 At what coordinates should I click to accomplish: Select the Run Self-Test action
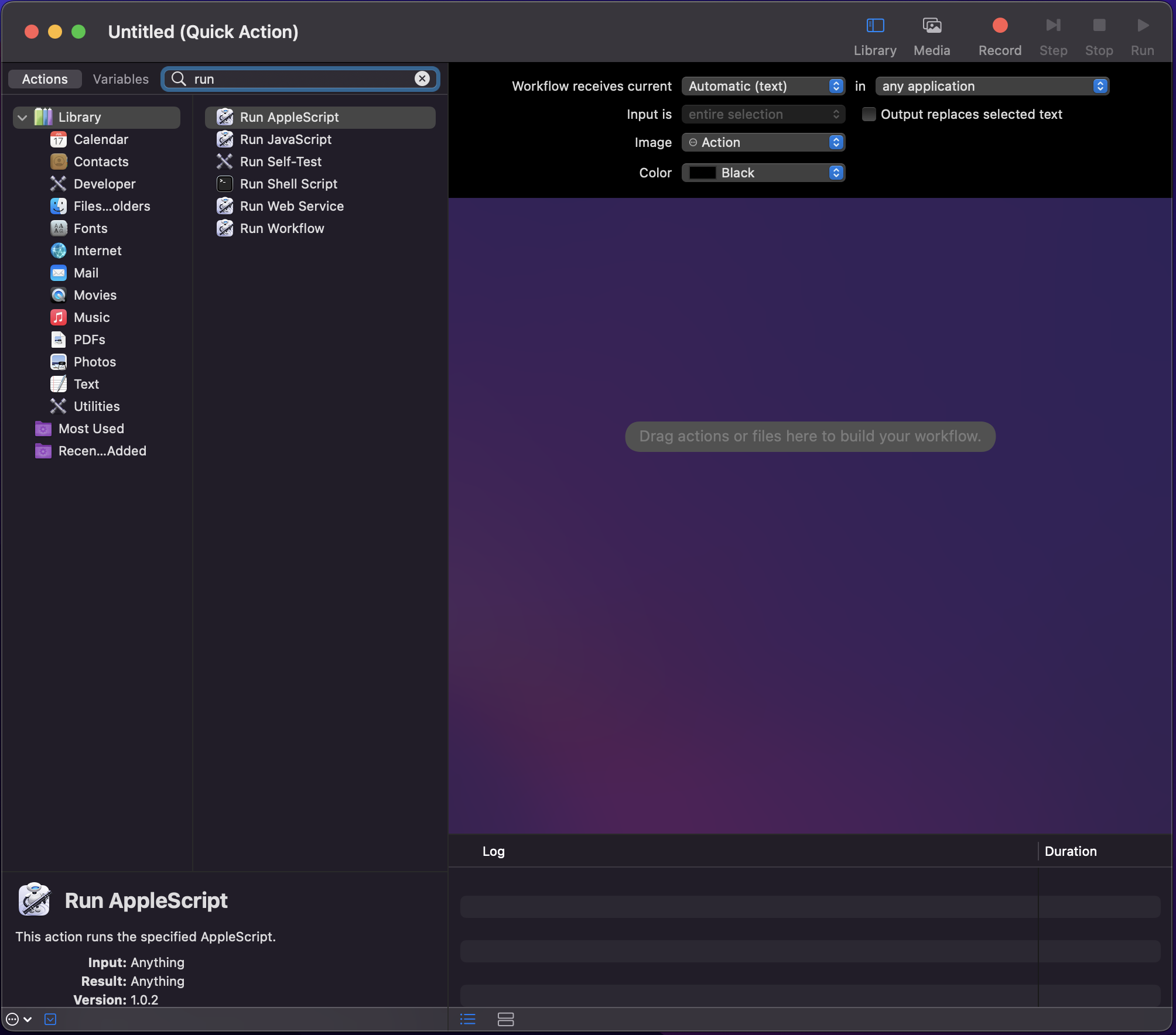[x=320, y=162]
